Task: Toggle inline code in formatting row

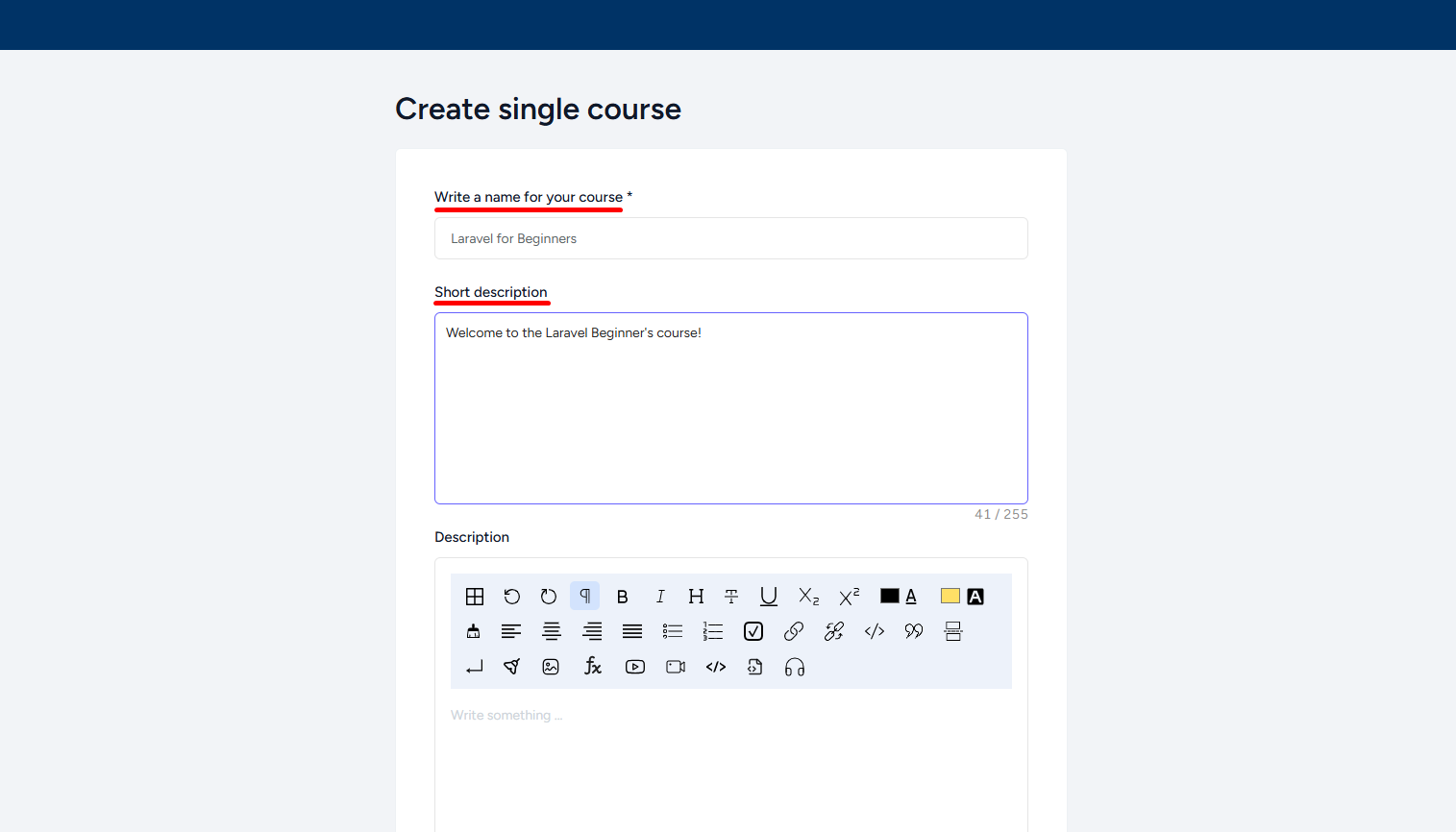Action: point(875,631)
